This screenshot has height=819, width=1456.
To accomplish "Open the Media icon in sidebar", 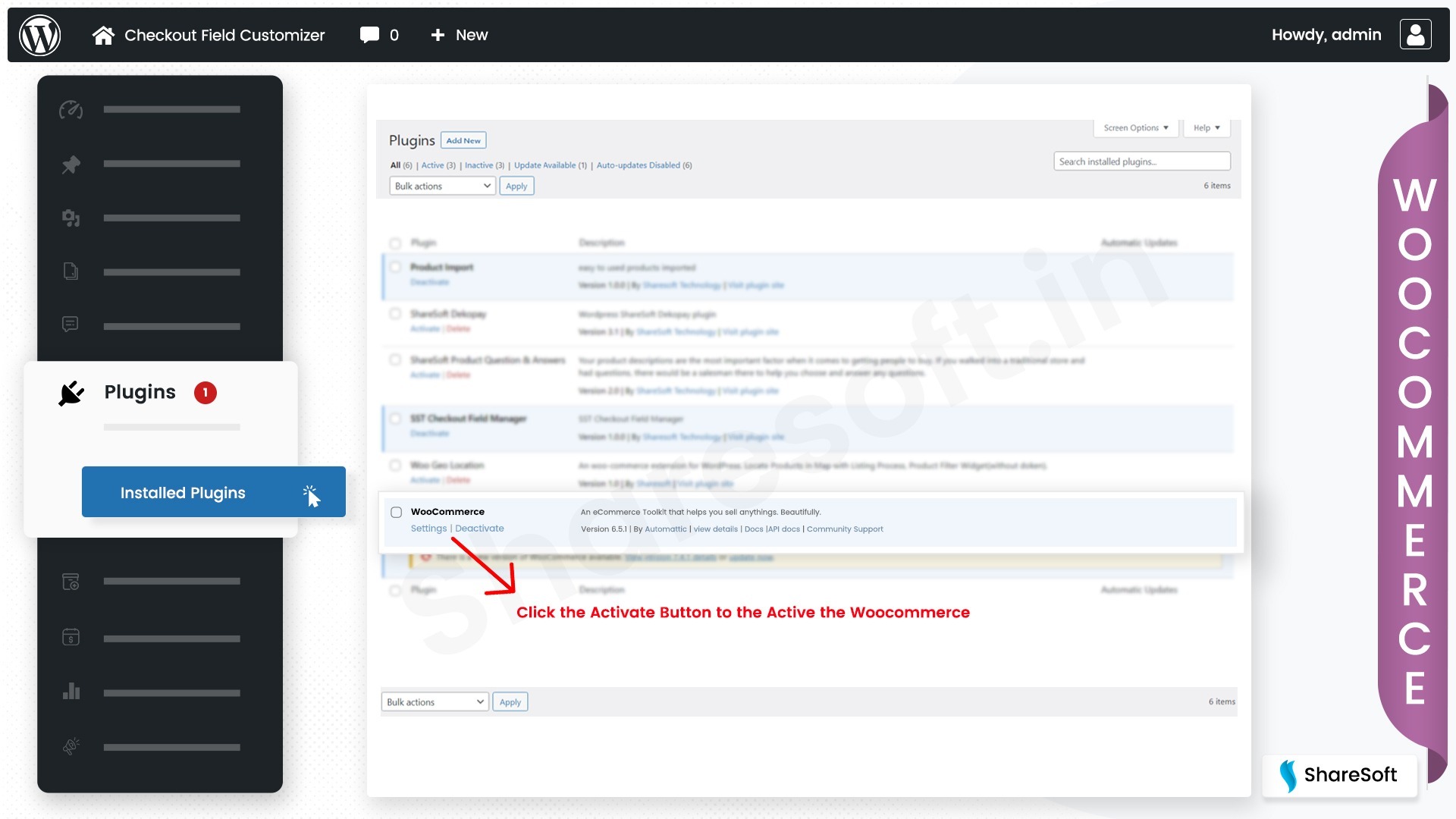I will click(71, 218).
